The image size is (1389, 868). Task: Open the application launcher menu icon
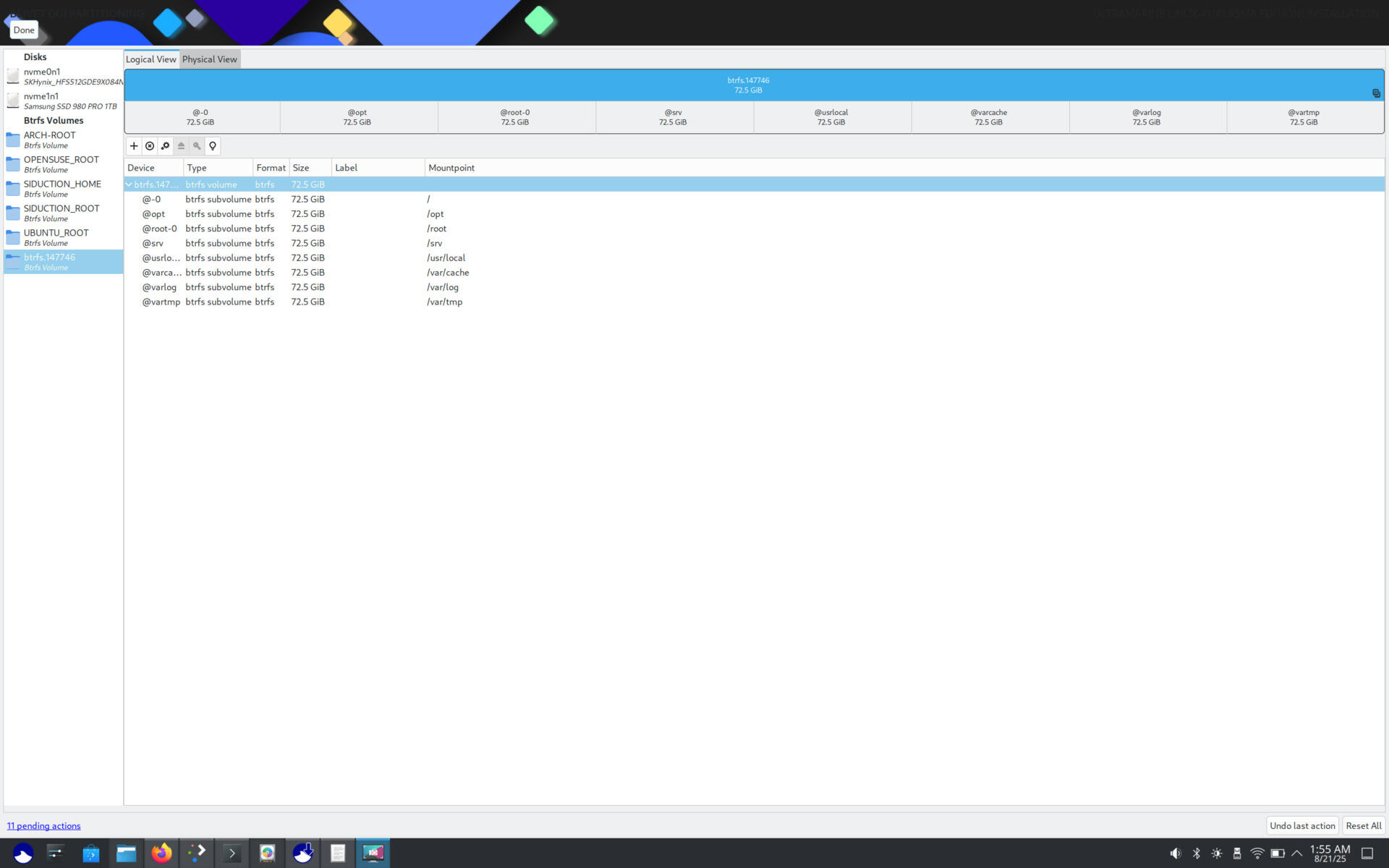[x=22, y=854]
